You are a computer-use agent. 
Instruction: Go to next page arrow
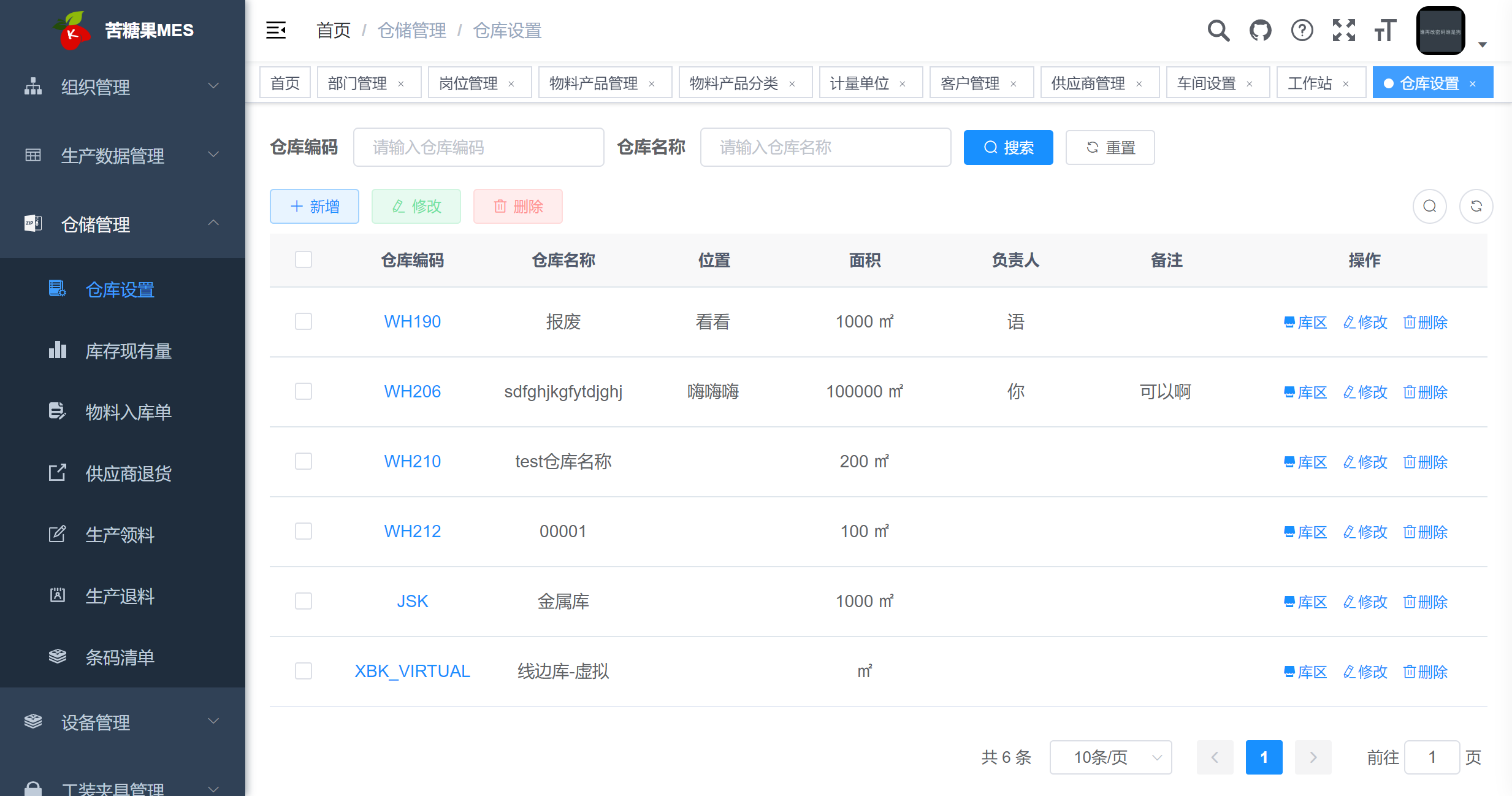point(1313,757)
